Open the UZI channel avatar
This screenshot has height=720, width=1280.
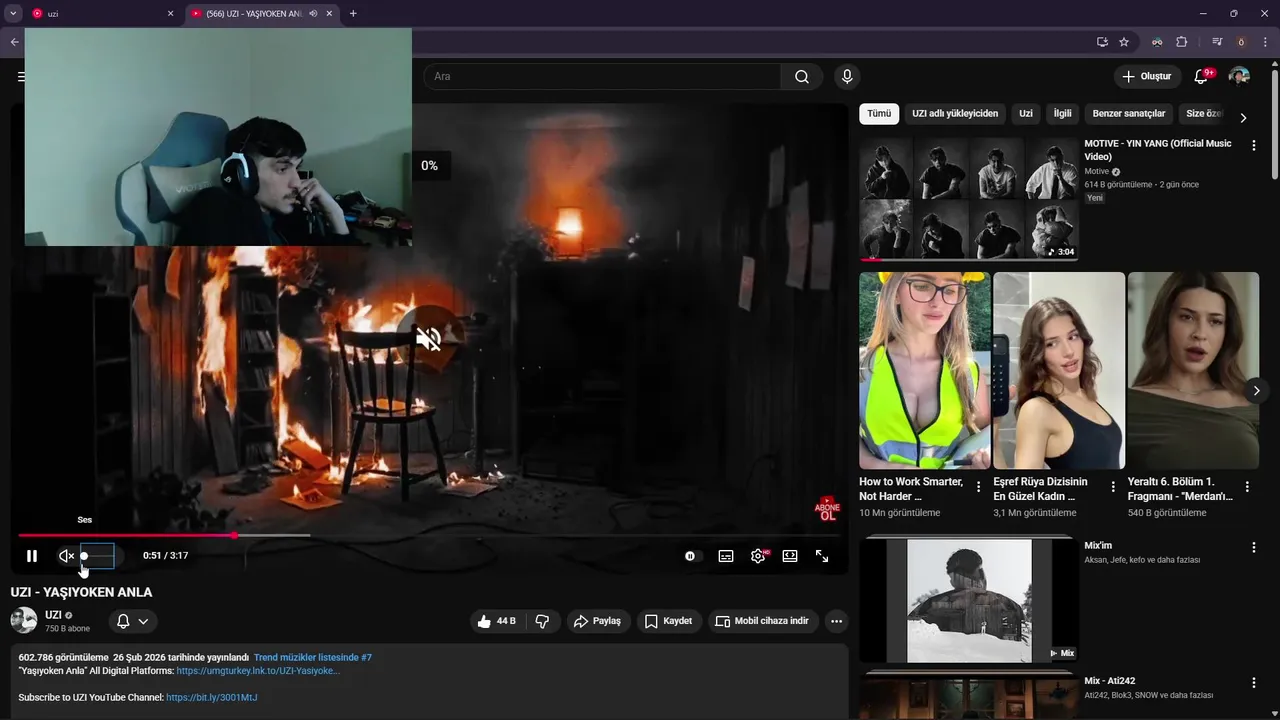tap(24, 620)
